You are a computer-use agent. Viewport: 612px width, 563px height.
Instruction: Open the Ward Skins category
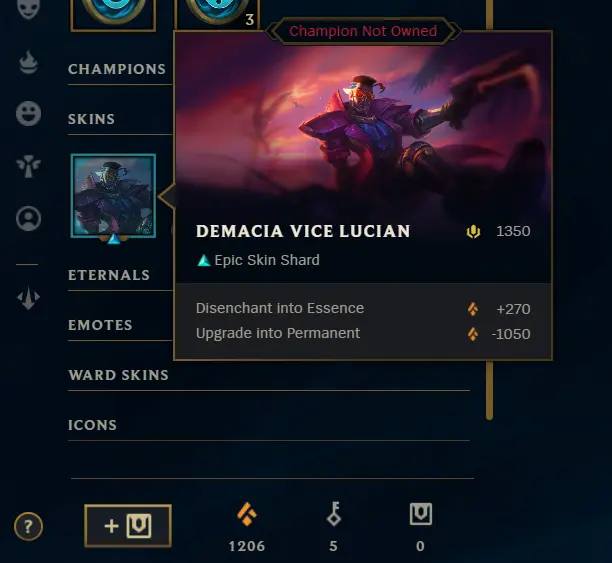click(x=118, y=375)
